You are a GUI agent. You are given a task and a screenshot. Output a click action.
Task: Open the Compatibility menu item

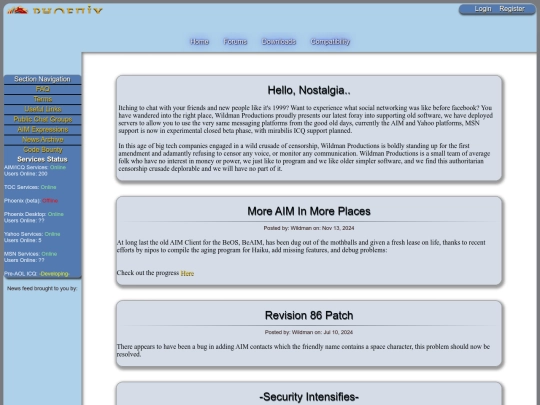click(330, 42)
